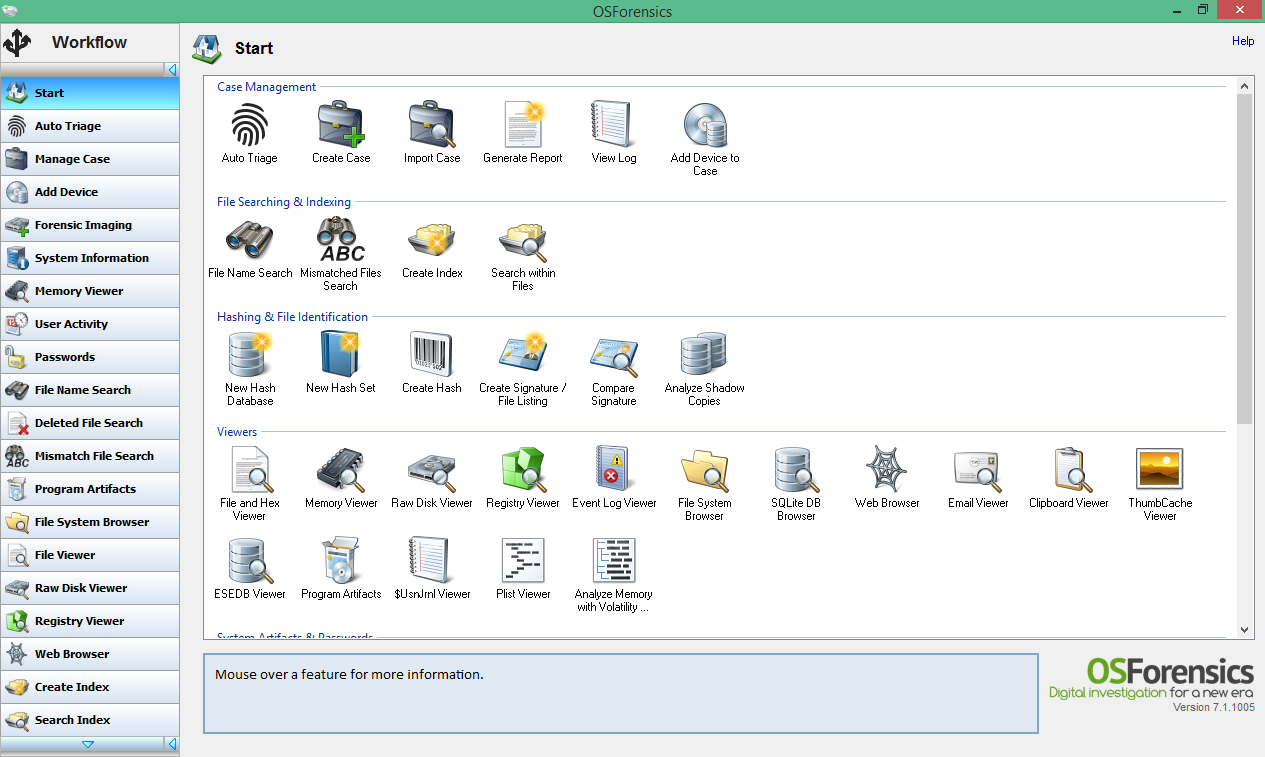Click the down arrow of the vertical scrollbar
Image resolution: width=1265 pixels, height=757 pixels.
coord(1245,629)
